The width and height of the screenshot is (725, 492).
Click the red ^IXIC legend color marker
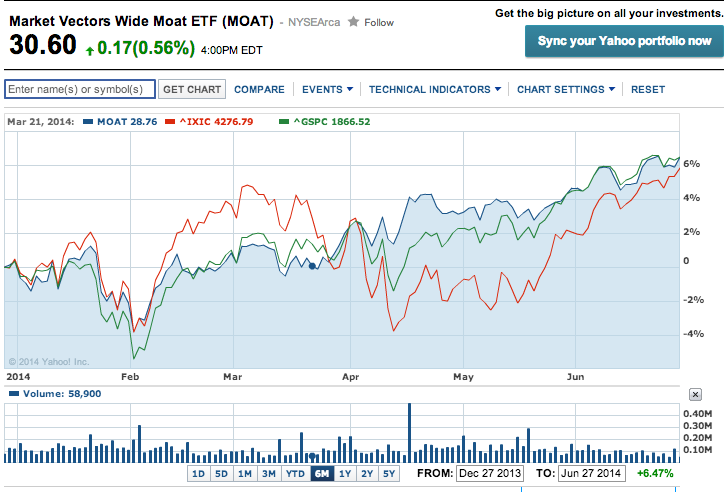tap(170, 122)
